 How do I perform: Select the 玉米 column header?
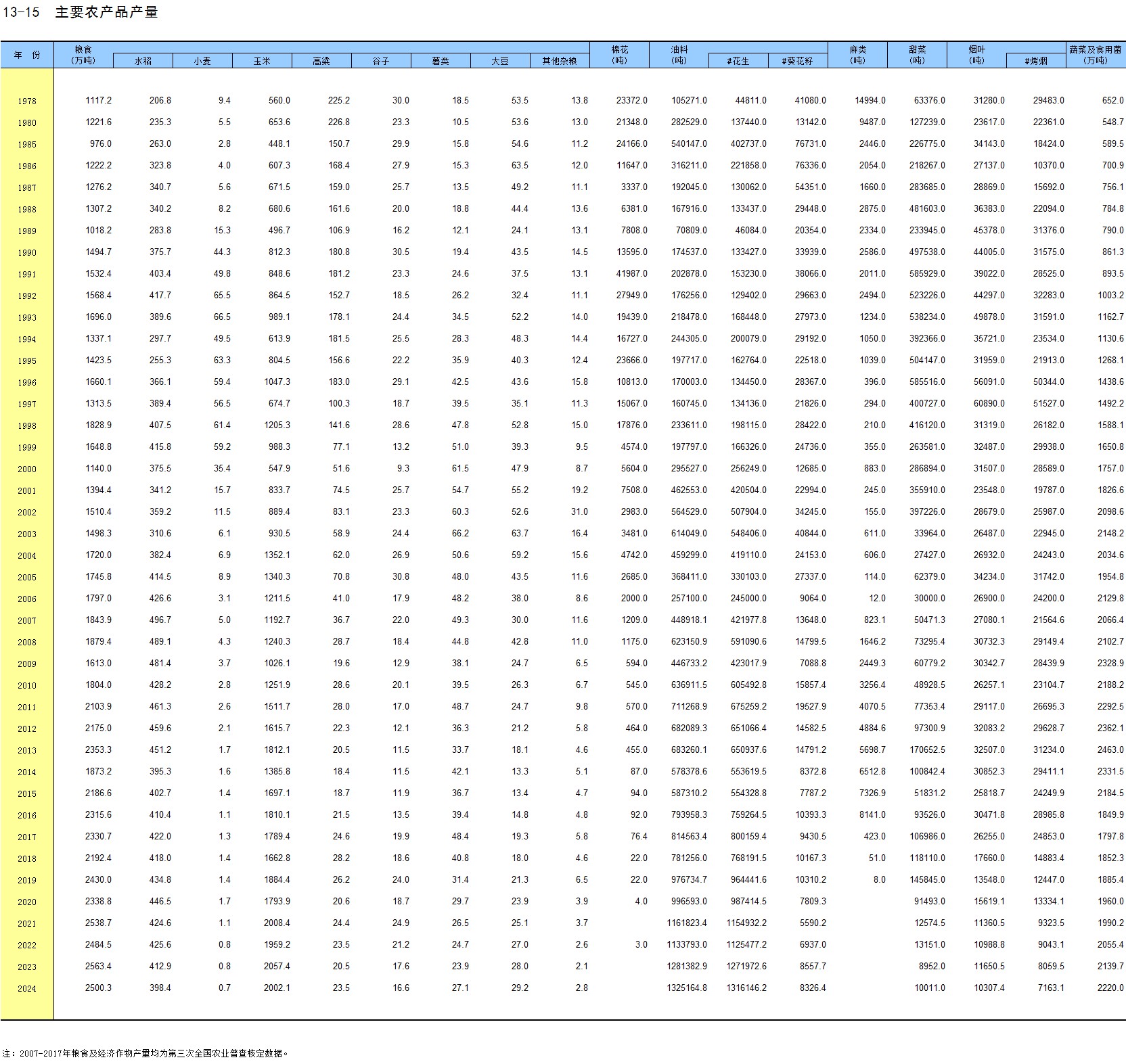pos(262,61)
